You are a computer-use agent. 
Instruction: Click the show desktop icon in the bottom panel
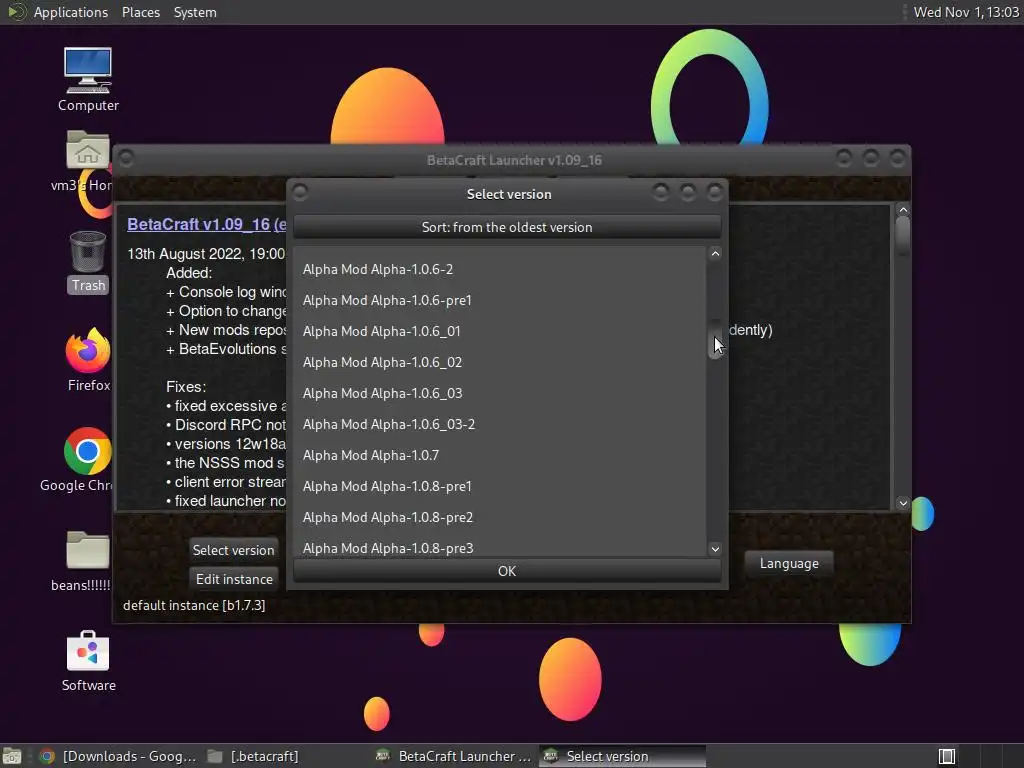pos(12,756)
